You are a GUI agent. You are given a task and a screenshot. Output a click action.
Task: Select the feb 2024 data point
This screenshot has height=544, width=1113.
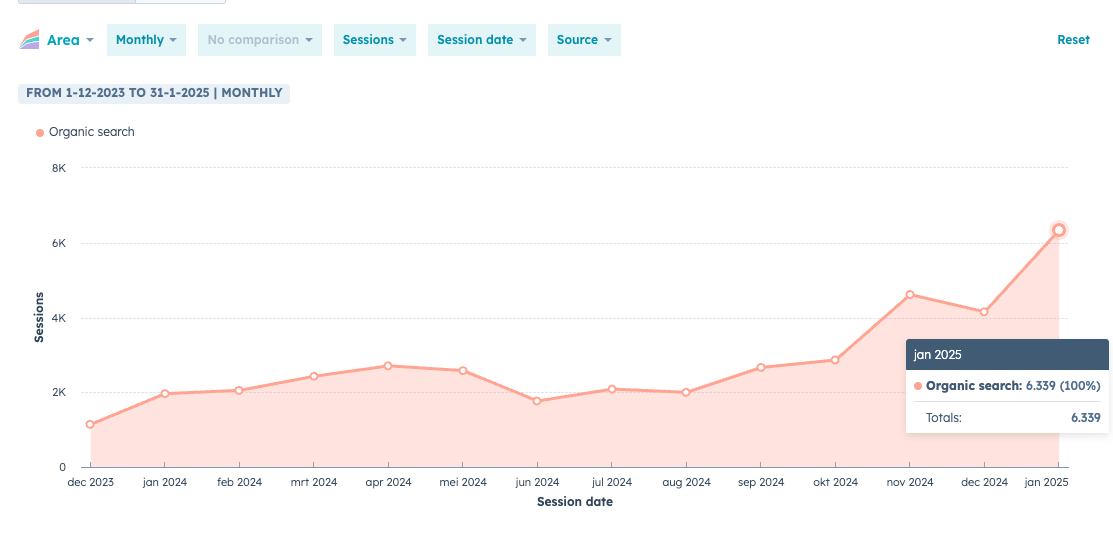click(x=239, y=391)
